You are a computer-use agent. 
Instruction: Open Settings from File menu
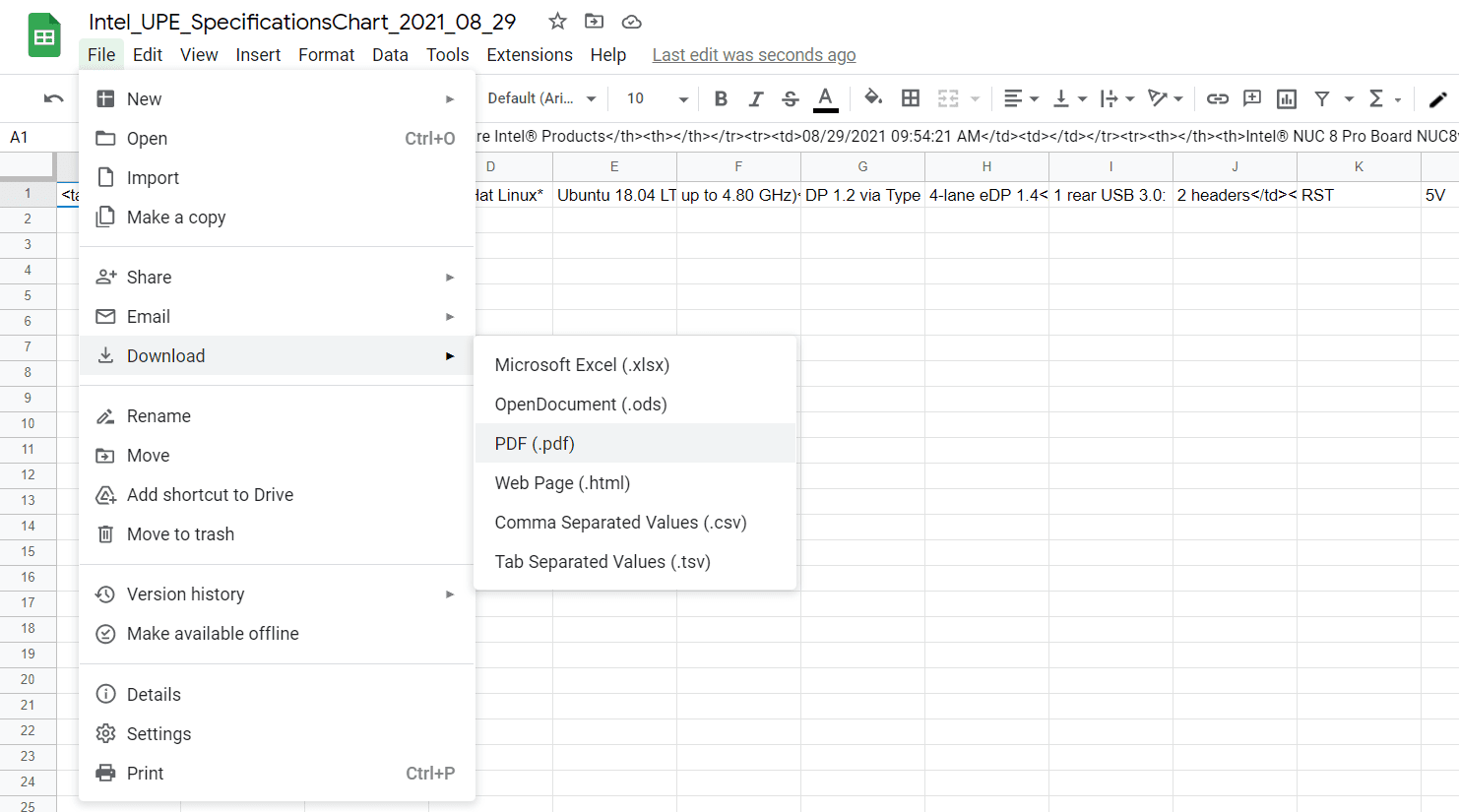click(277, 733)
